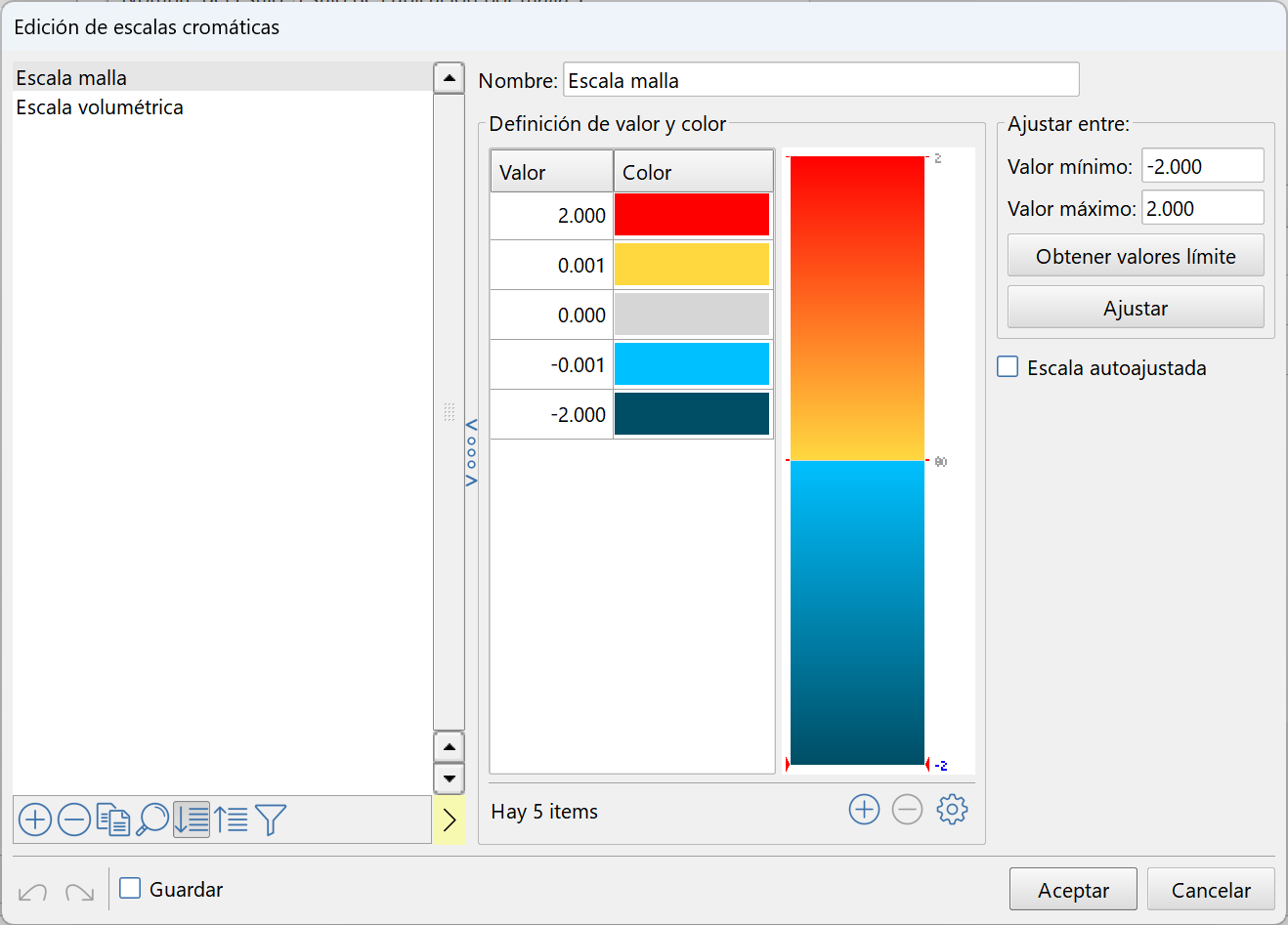Viewport: 1288px width, 925px height.
Task: Tick the Guardar checkbox
Action: click(x=130, y=888)
